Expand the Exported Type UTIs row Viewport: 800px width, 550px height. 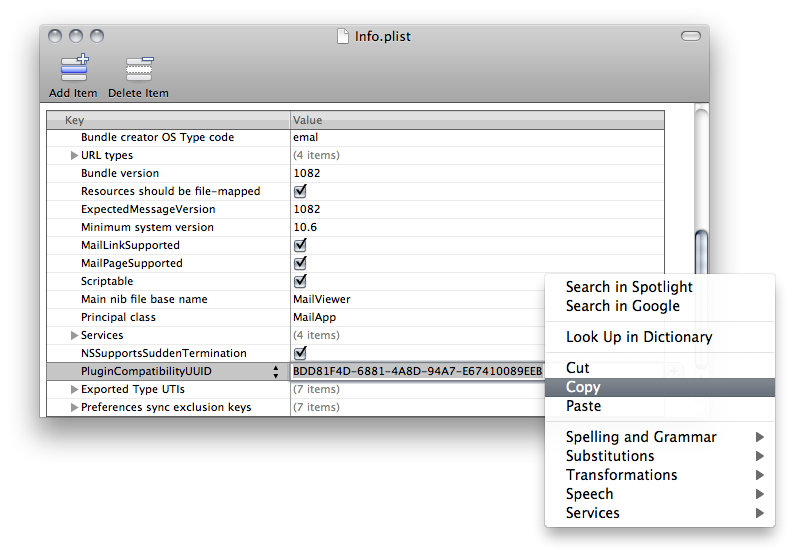74,389
